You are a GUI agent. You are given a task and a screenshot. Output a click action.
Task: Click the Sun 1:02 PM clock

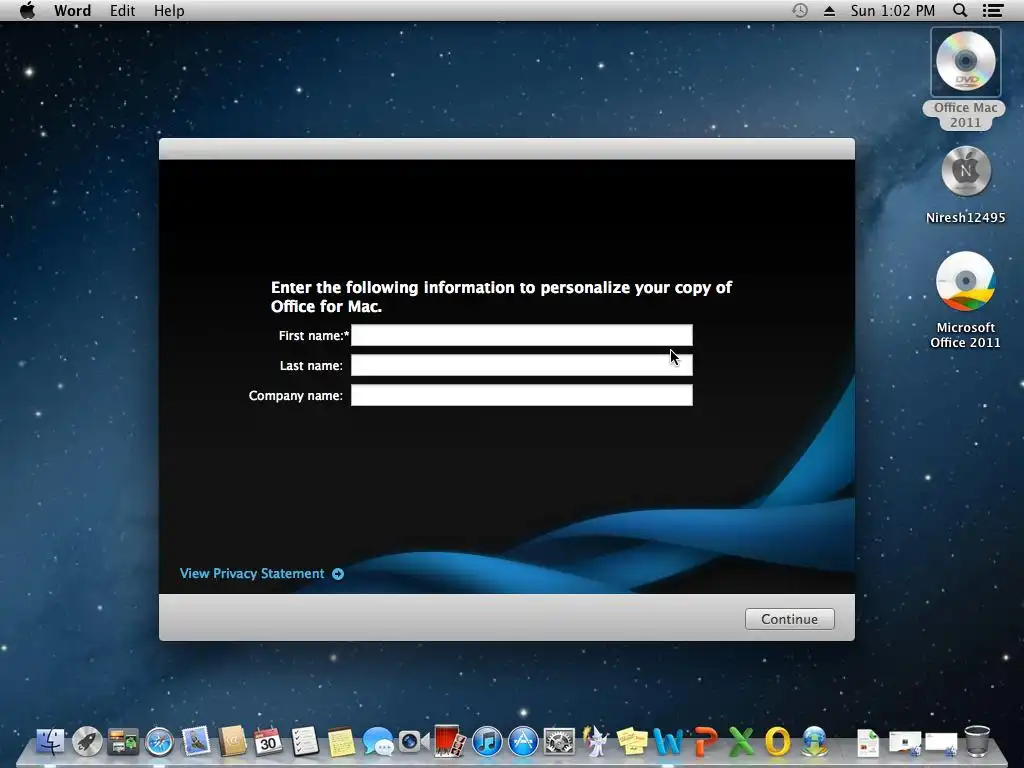coord(893,10)
